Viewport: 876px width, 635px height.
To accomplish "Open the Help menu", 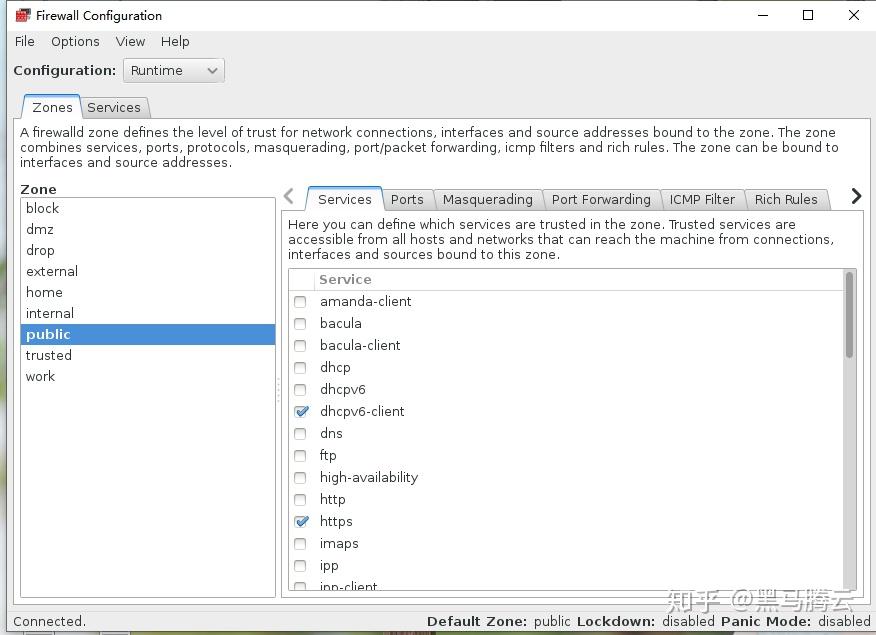I will 175,42.
